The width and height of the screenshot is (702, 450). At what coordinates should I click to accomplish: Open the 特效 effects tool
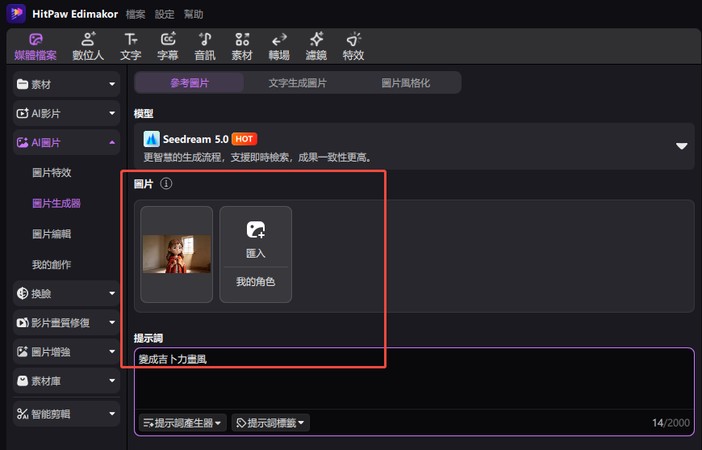[x=353, y=47]
